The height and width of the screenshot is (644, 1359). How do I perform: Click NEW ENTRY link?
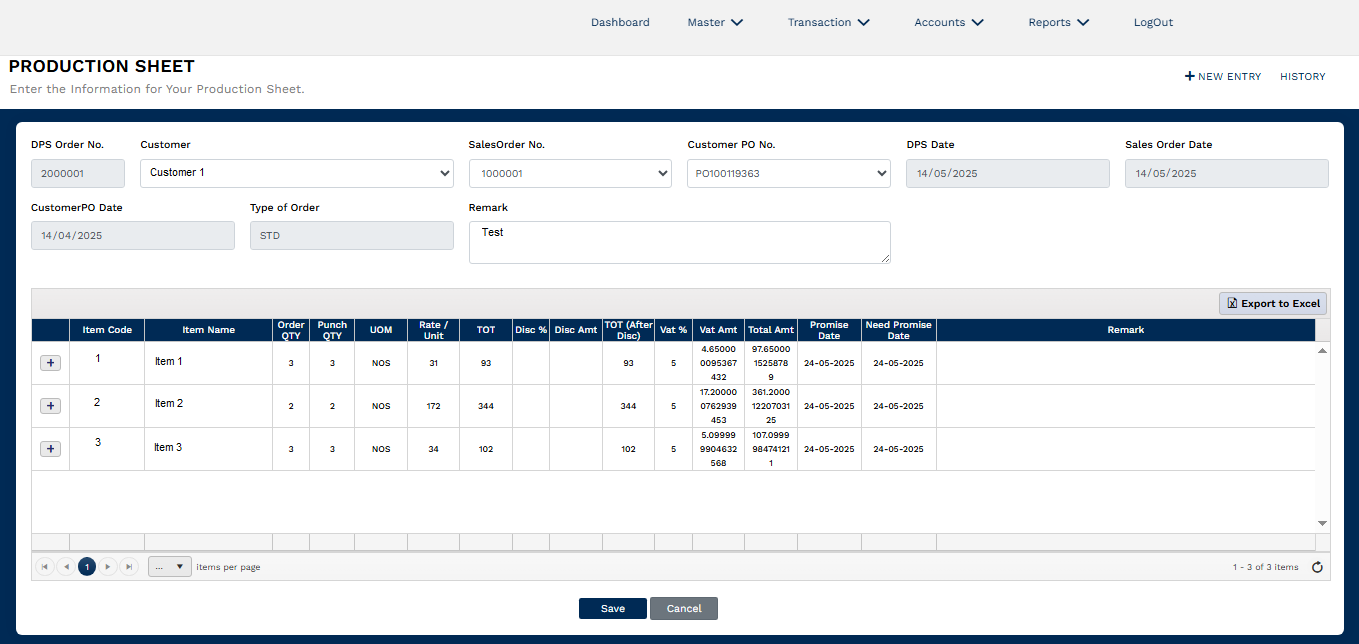(x=1223, y=76)
